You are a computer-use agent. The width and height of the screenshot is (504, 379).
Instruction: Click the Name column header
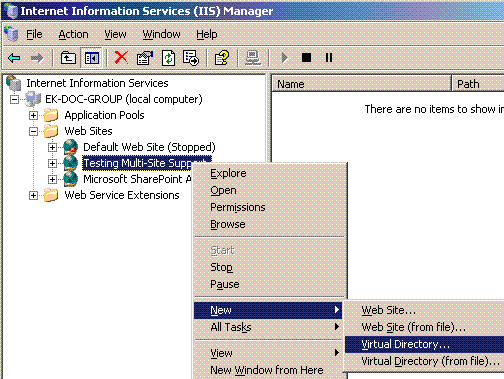[362, 84]
